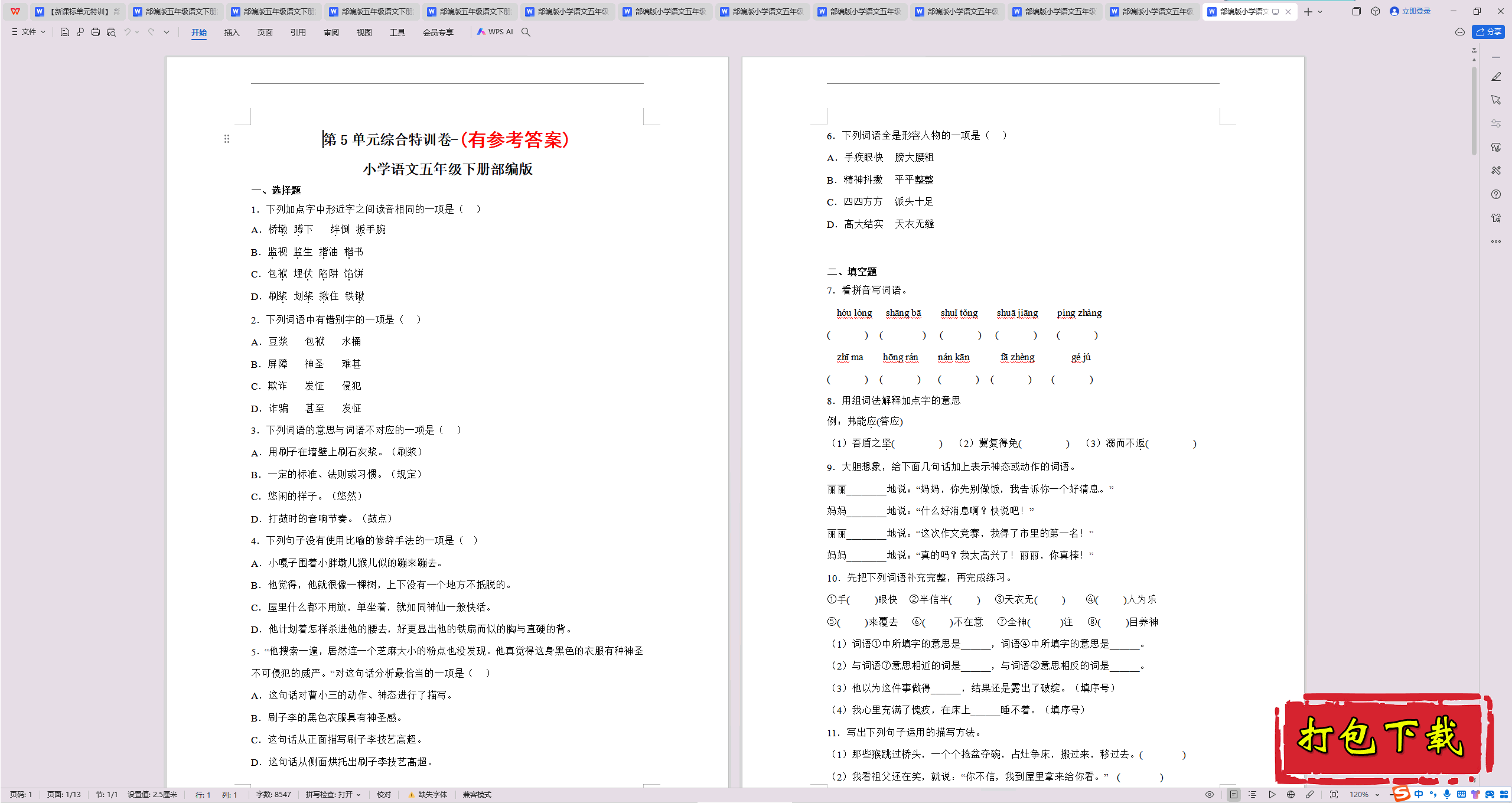
Task: Open the properties sliders icon in sidebar
Action: tap(1496, 123)
